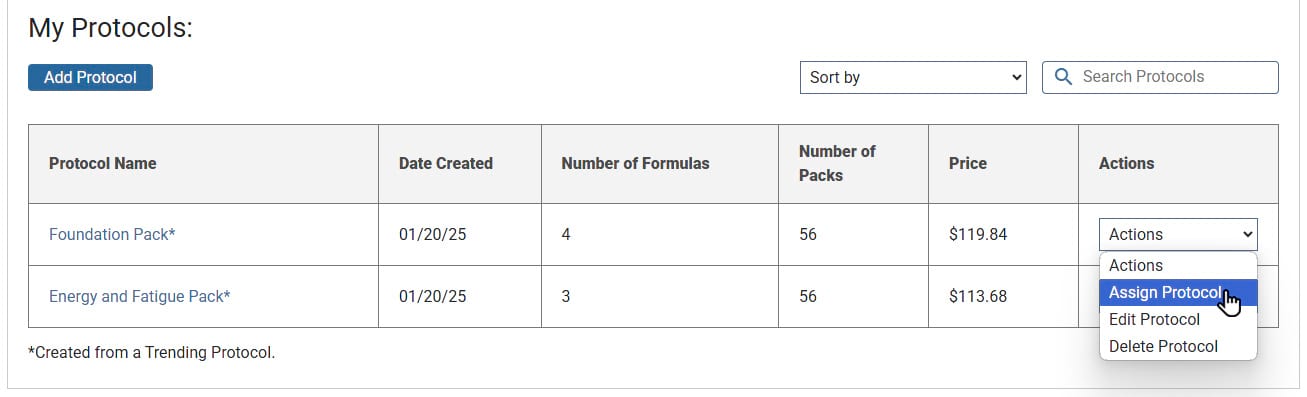Open the Sort by dropdown
The width and height of the screenshot is (1307, 397).
[913, 77]
